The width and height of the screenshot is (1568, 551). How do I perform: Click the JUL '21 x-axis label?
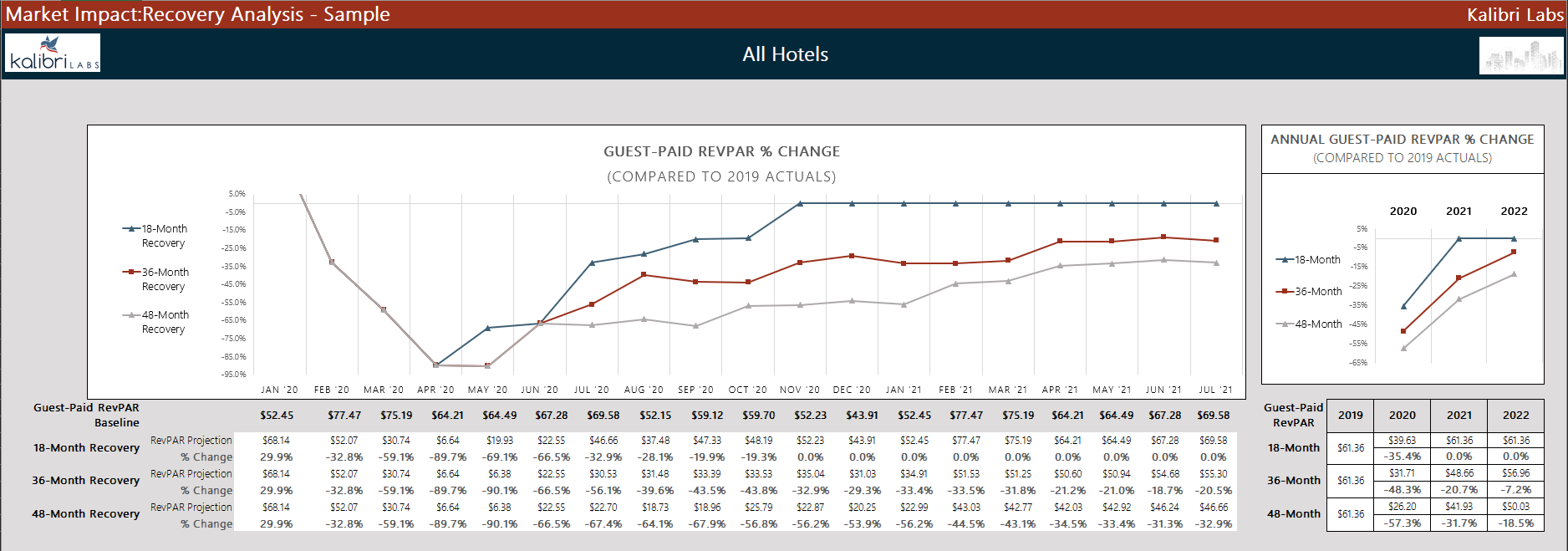(x=1215, y=390)
